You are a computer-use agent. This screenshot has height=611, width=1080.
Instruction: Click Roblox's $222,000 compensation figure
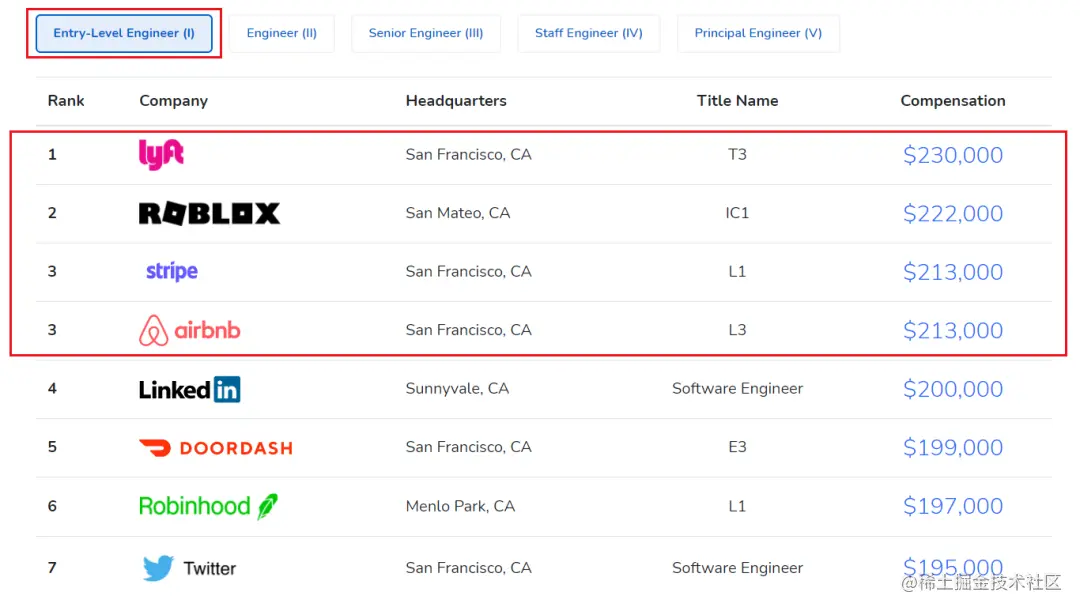click(x=952, y=213)
